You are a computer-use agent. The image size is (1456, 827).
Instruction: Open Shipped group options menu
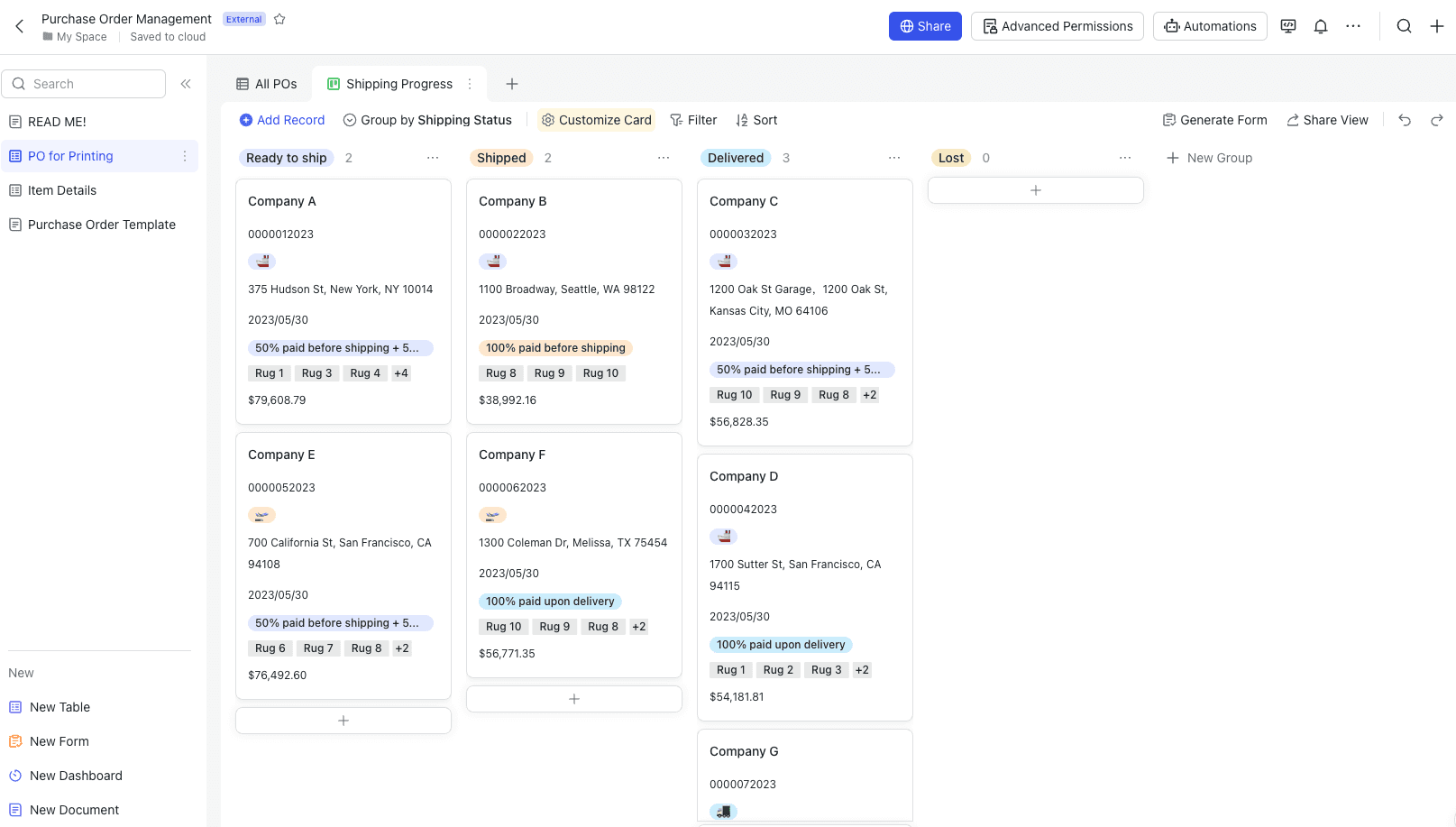(664, 158)
